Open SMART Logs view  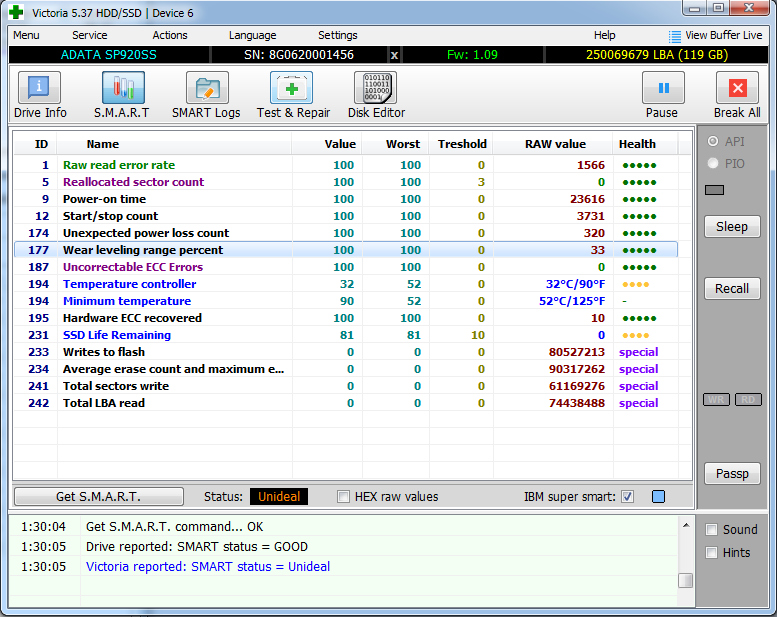pos(206,95)
